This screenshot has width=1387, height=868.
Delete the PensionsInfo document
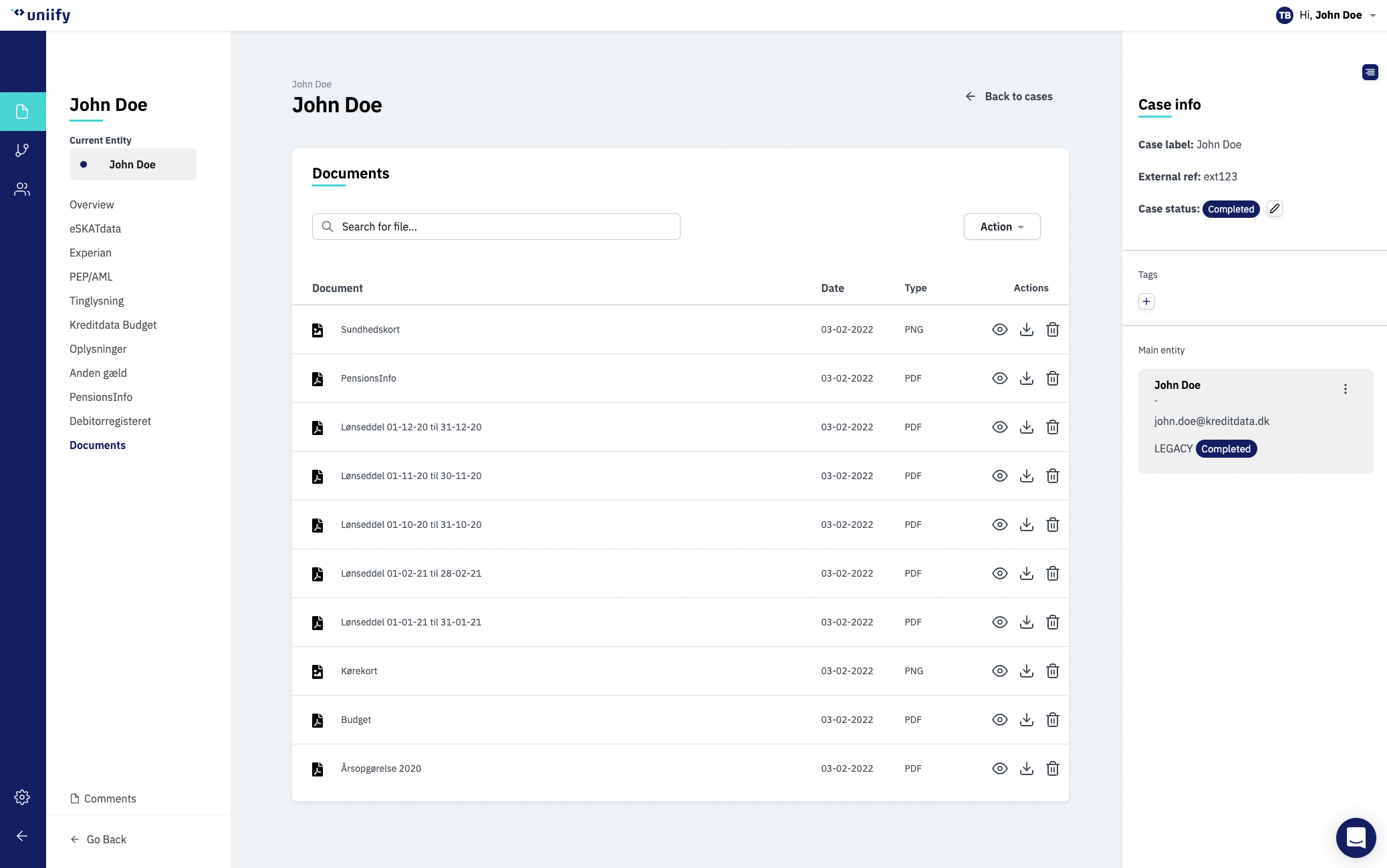[1053, 378]
